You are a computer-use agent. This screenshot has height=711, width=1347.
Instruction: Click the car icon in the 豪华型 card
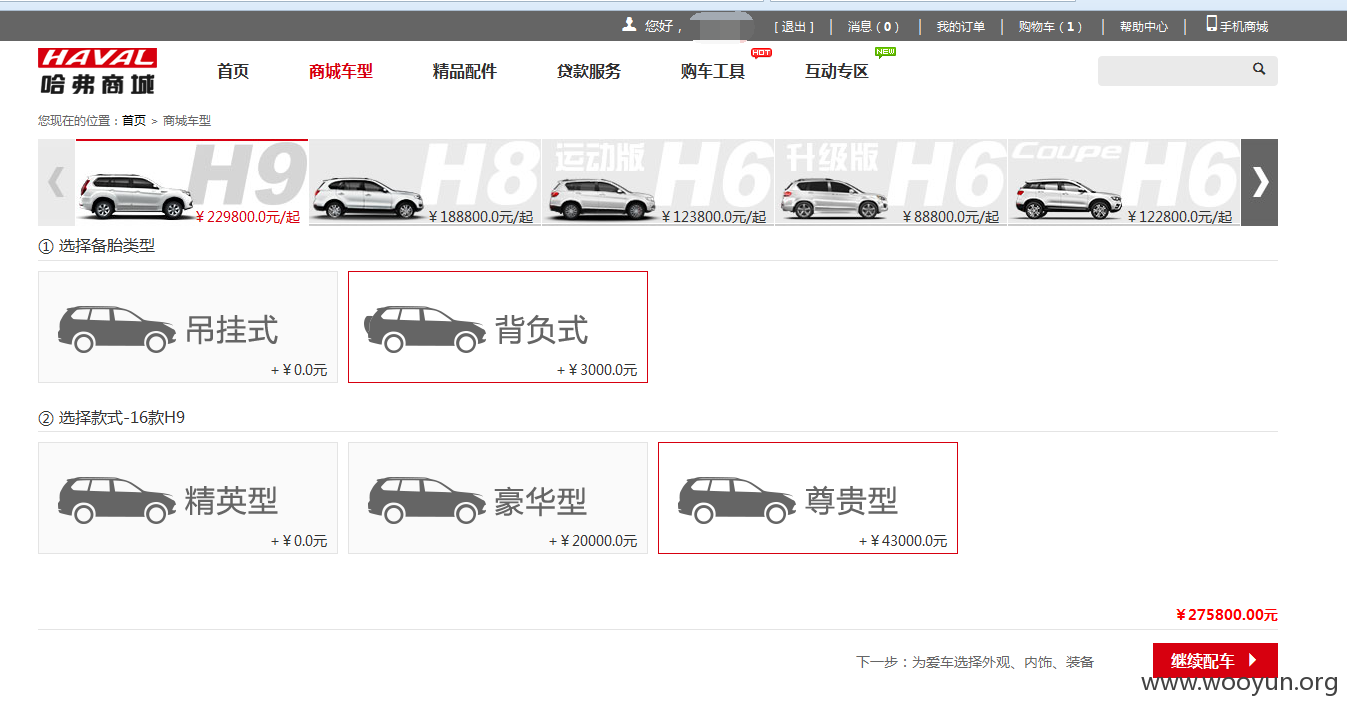pyautogui.click(x=427, y=500)
